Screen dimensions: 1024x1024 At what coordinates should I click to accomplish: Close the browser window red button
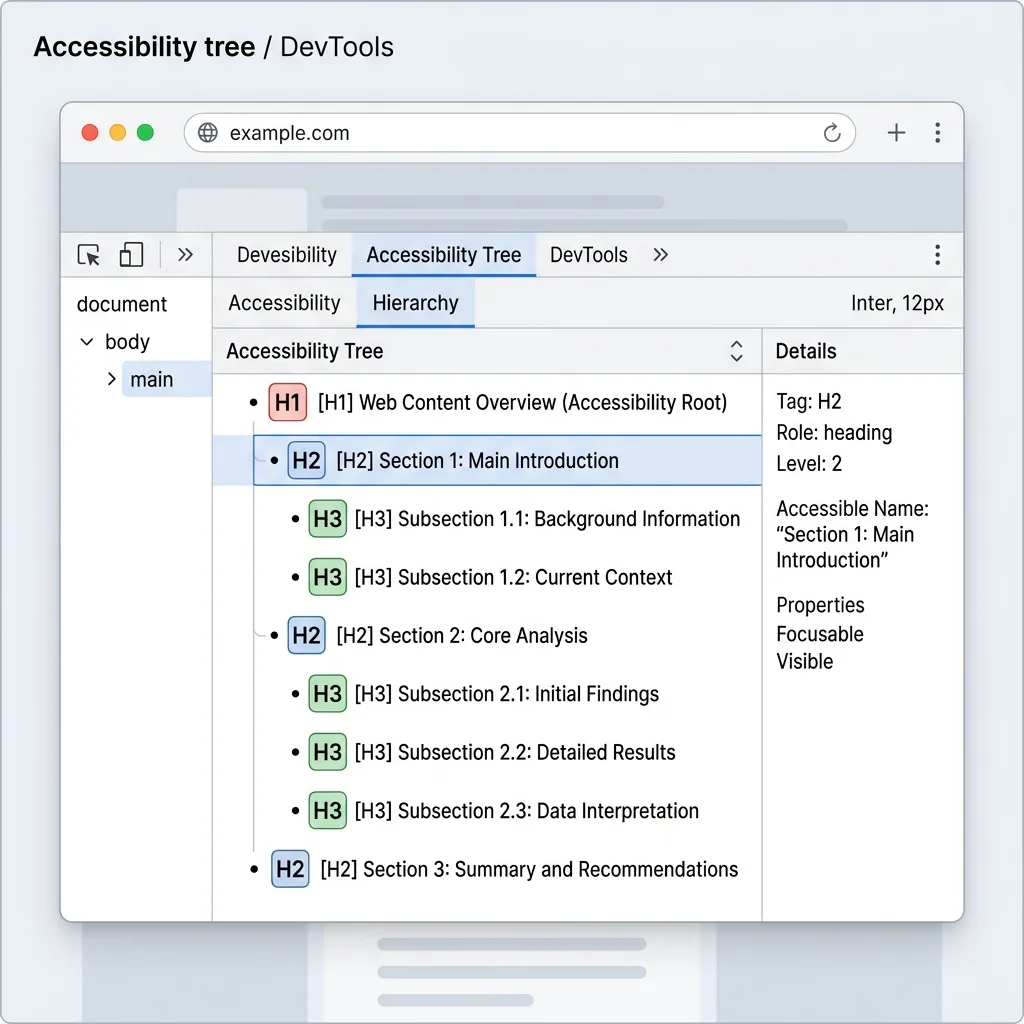coord(90,133)
